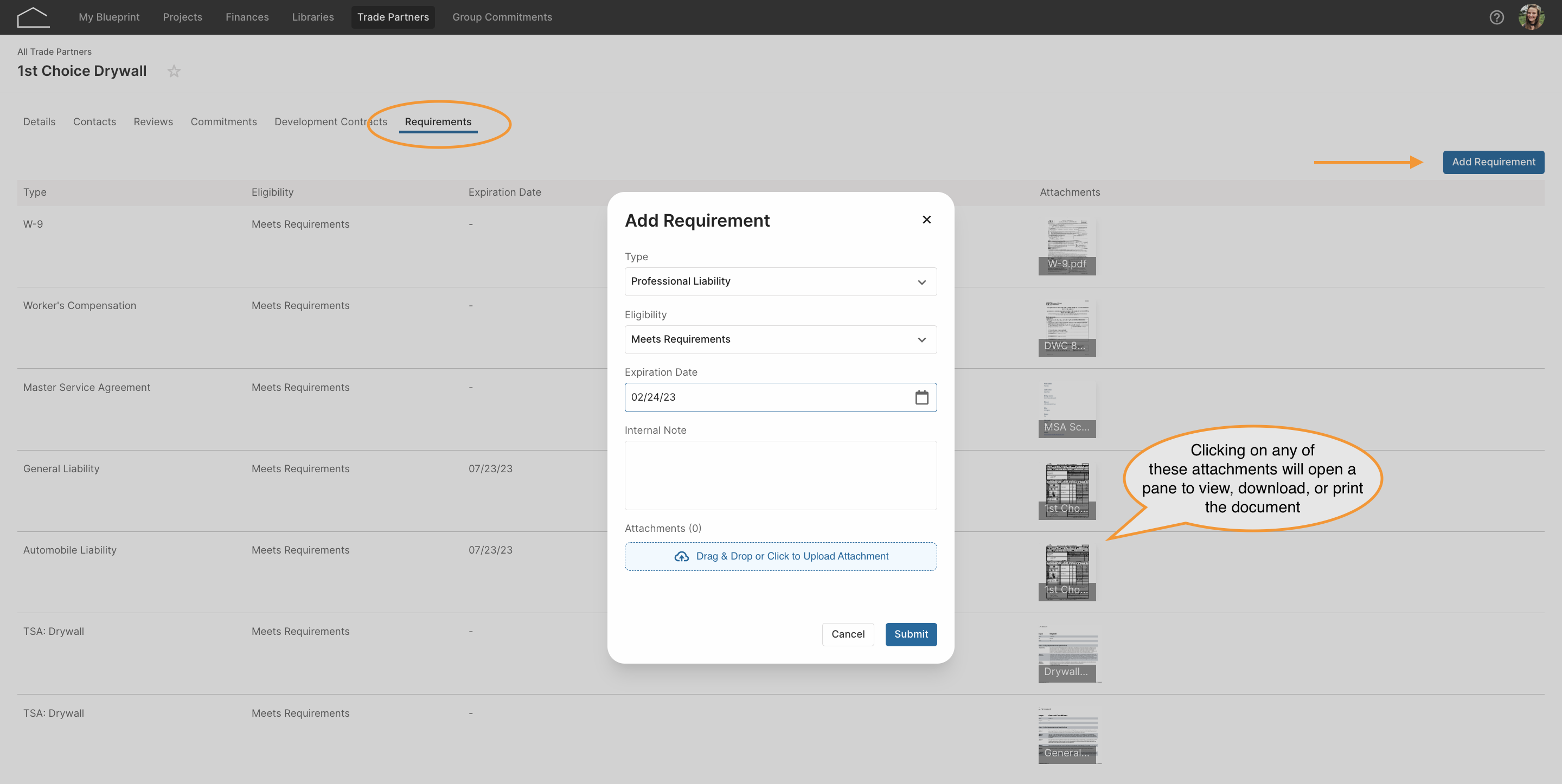Open the General... attachment thumbnail

click(1068, 736)
